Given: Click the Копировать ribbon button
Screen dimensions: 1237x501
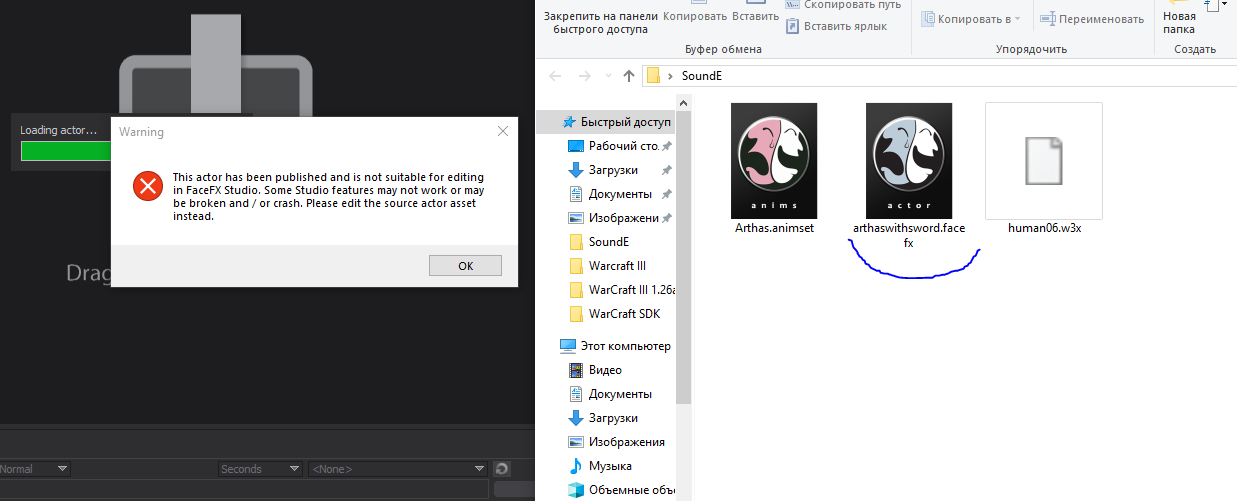Looking at the screenshot, I should pos(694,16).
